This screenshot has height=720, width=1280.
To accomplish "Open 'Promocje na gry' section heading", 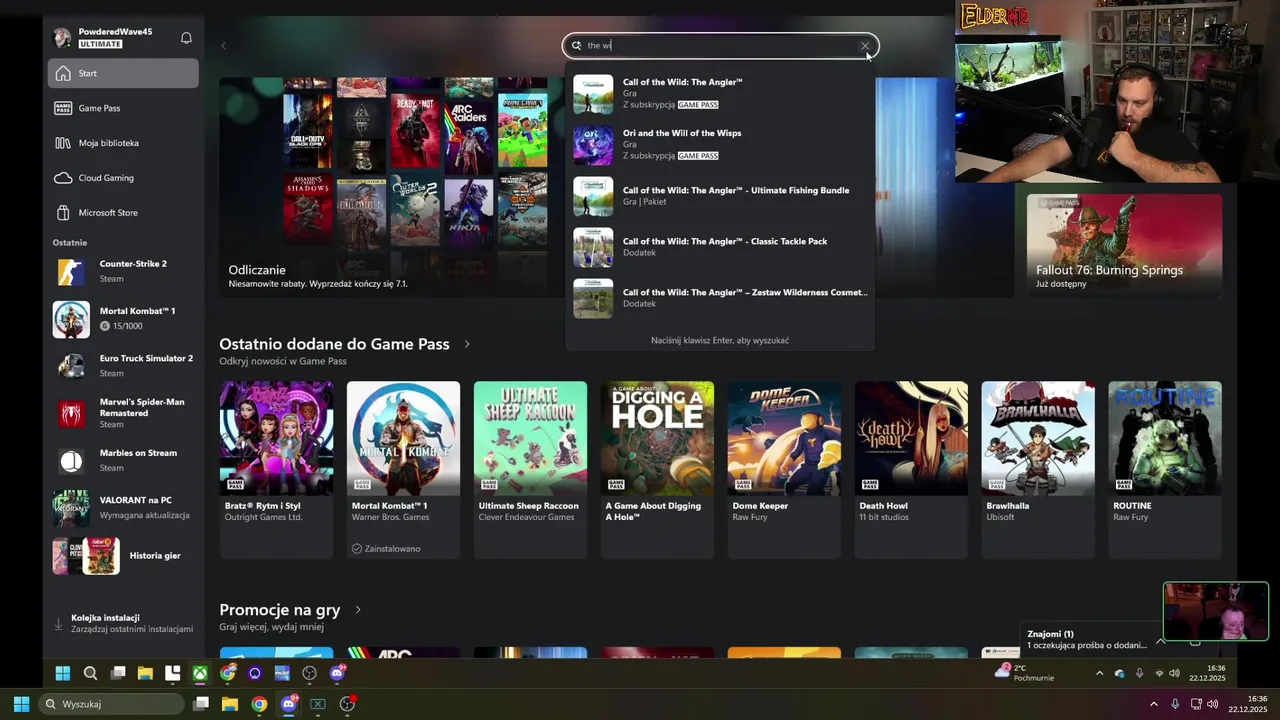I will pyautogui.click(x=280, y=610).
